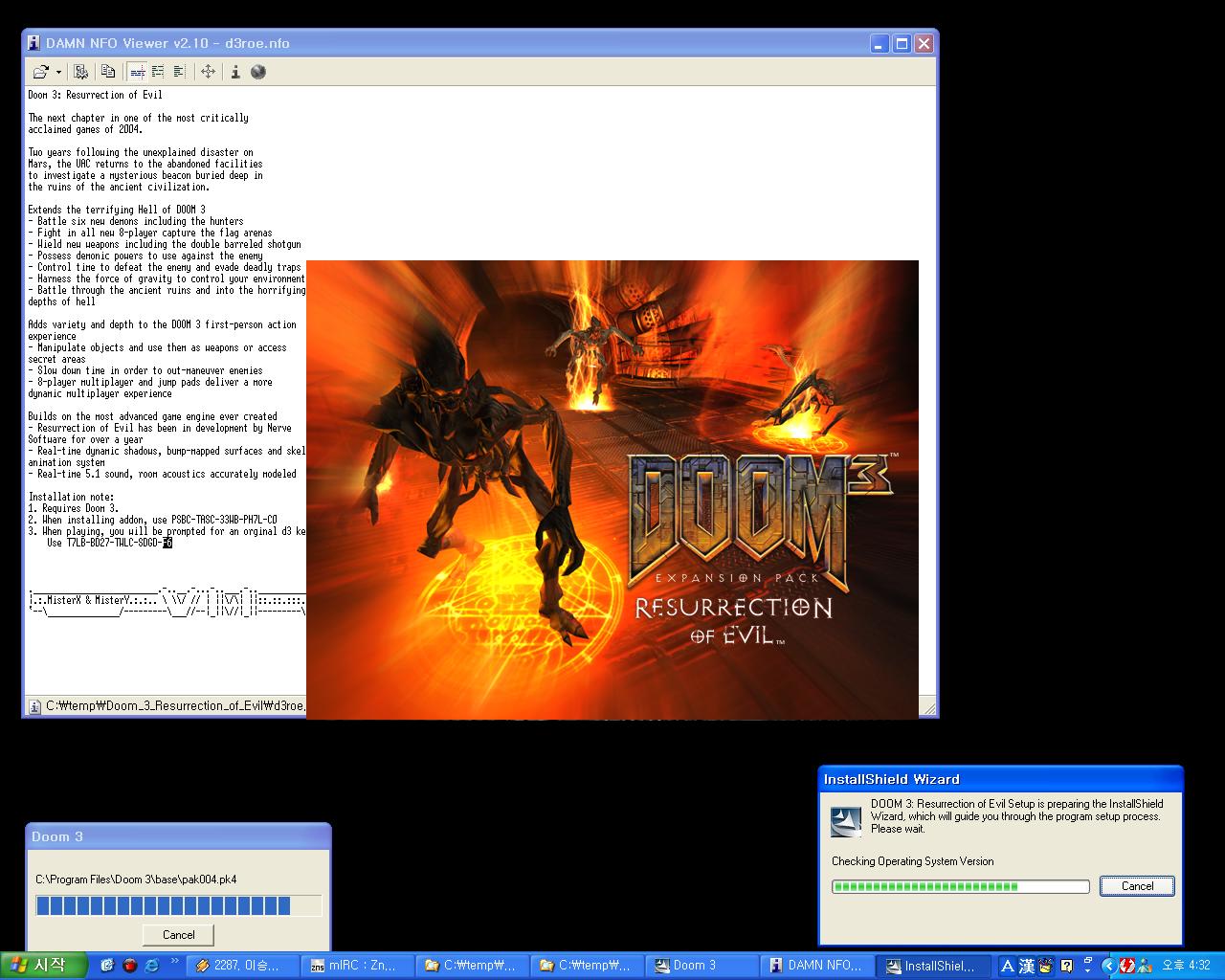This screenshot has height=980, width=1225.
Task: Launch Internet Explorer from Quick Launch
Action: 151,966
